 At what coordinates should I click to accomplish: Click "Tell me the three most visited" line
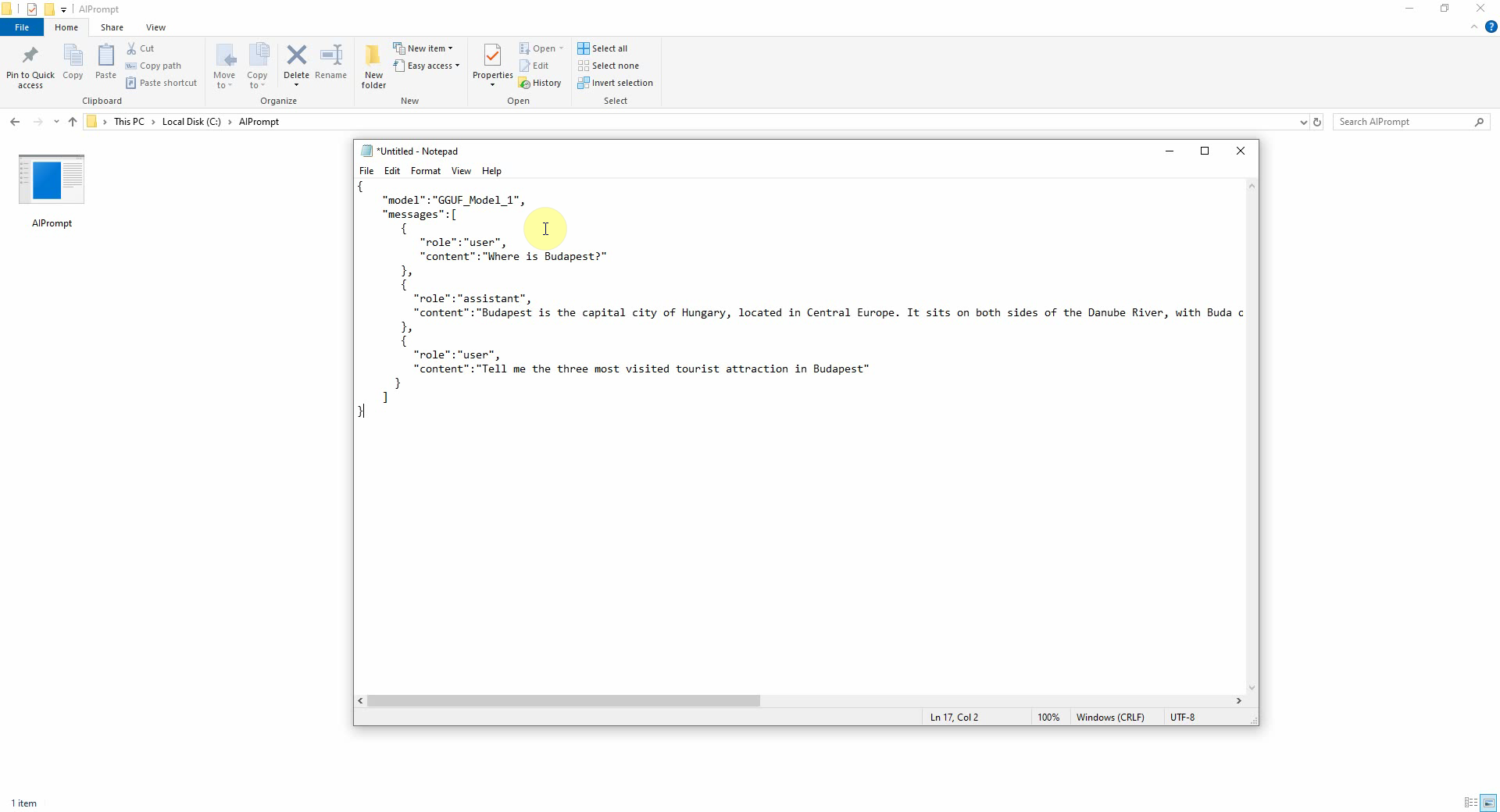point(641,369)
